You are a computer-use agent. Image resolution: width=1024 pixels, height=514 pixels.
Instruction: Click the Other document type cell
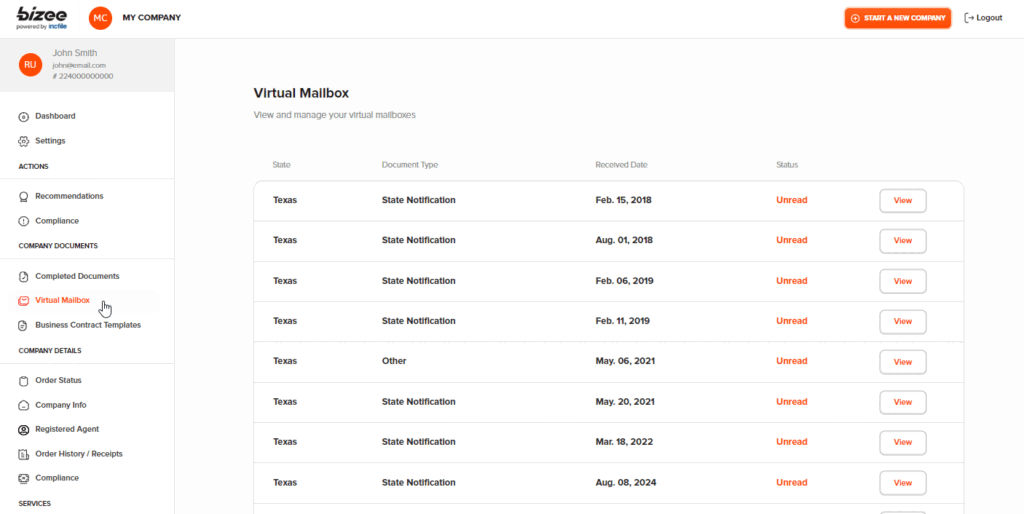click(394, 361)
